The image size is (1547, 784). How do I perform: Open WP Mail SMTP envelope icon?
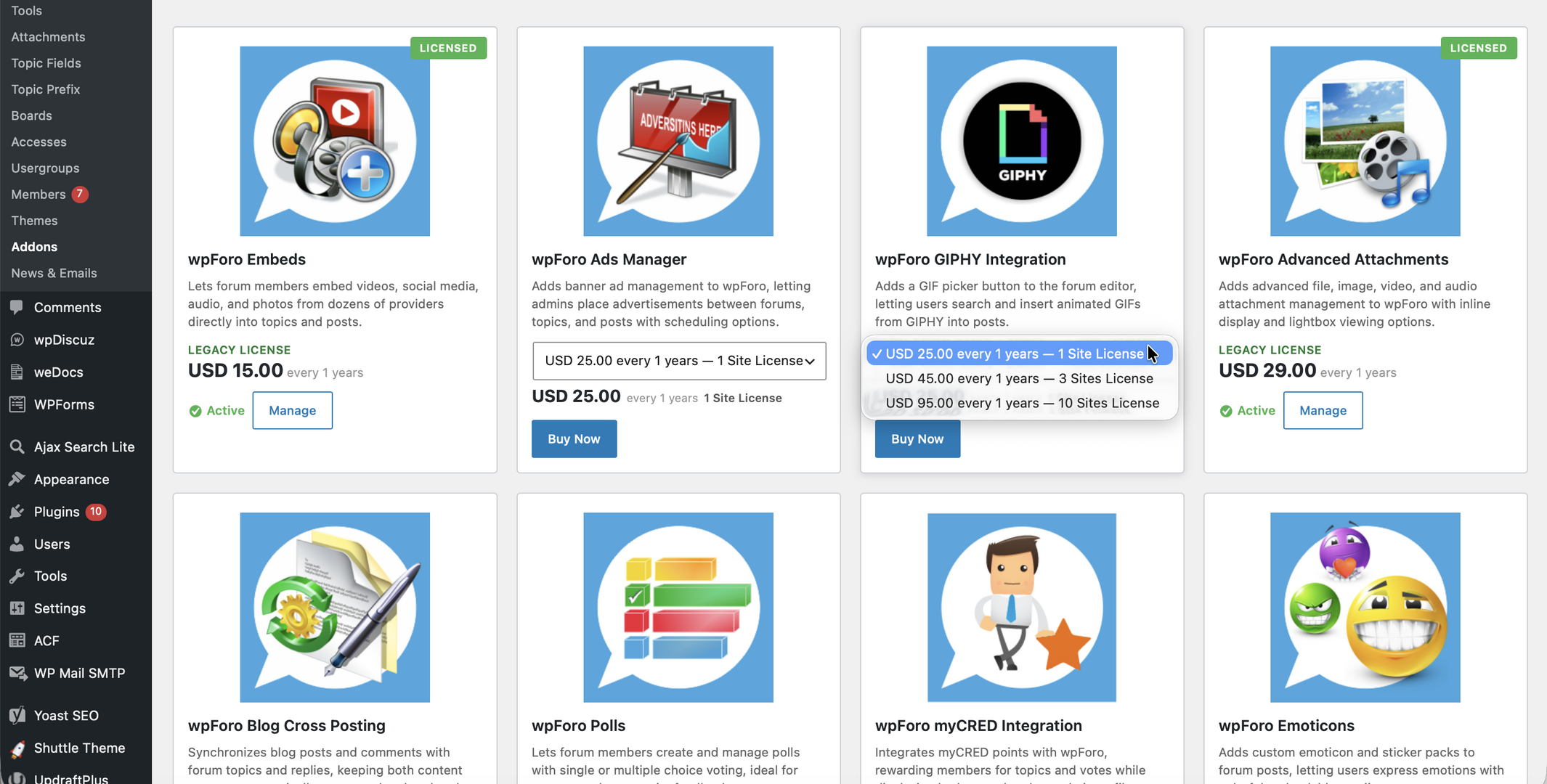17,673
